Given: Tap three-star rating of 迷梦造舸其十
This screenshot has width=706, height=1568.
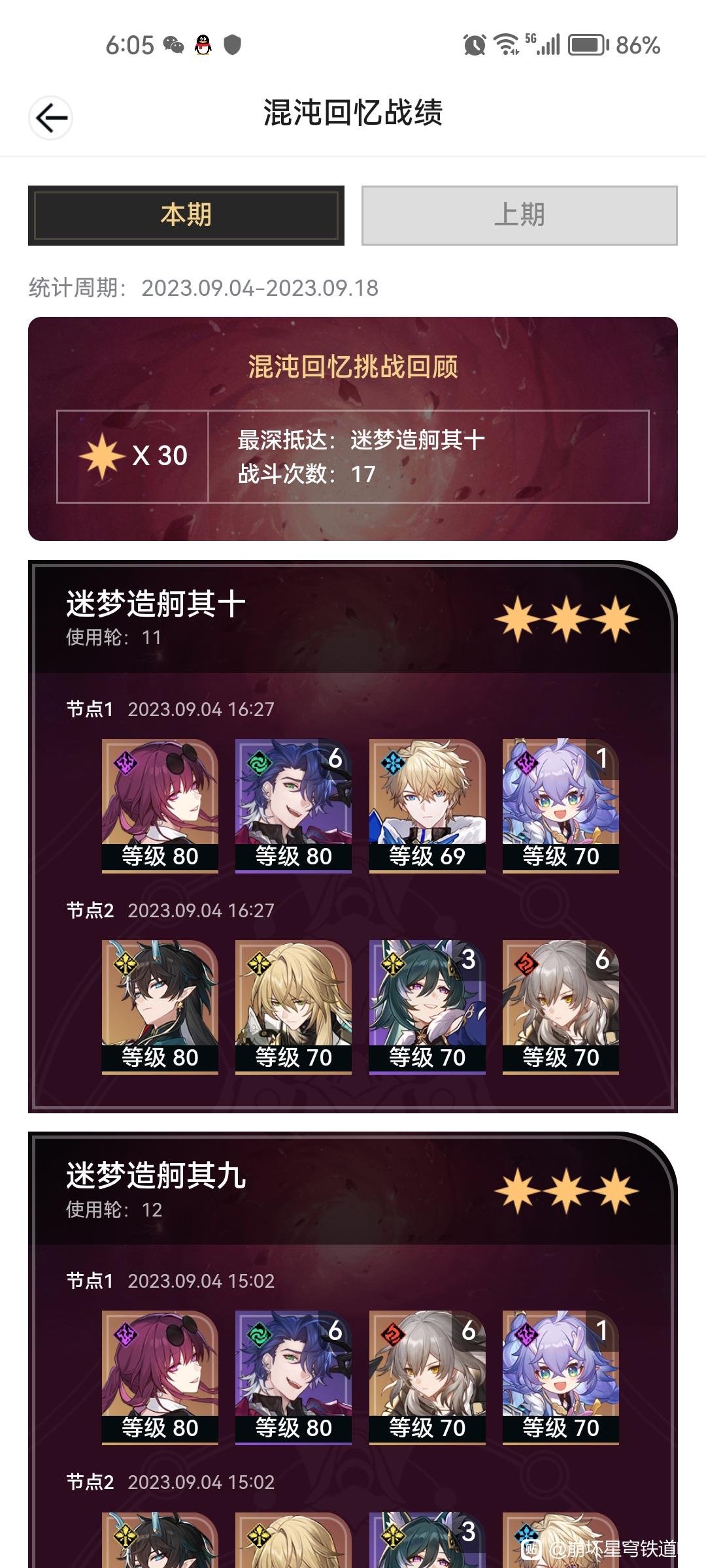Looking at the screenshot, I should pos(567,618).
